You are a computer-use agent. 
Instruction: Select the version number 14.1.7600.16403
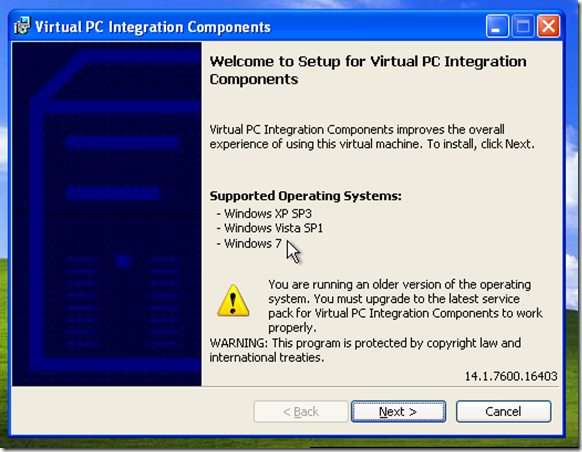[511, 376]
